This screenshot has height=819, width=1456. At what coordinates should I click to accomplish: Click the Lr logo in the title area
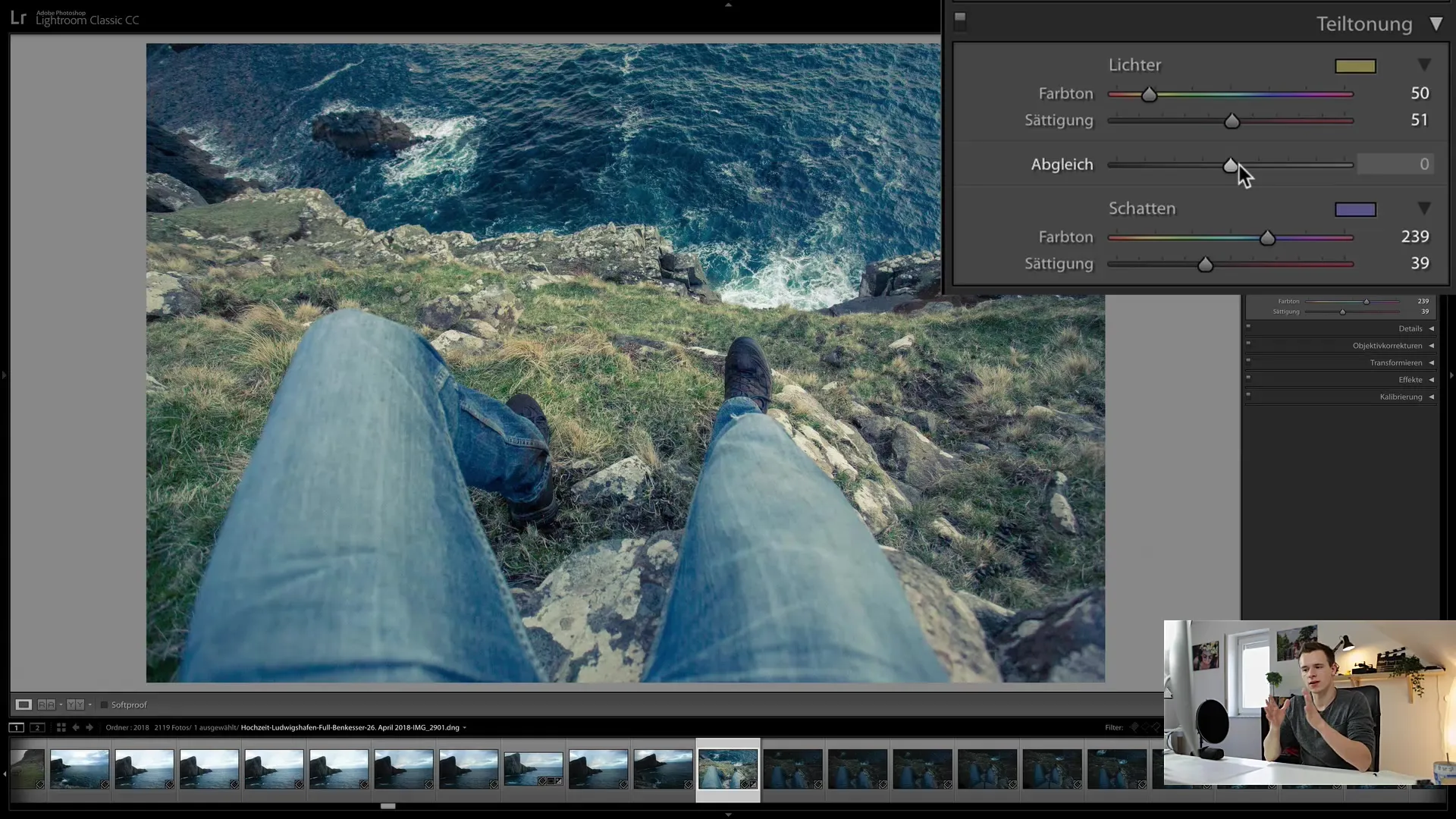coord(18,17)
